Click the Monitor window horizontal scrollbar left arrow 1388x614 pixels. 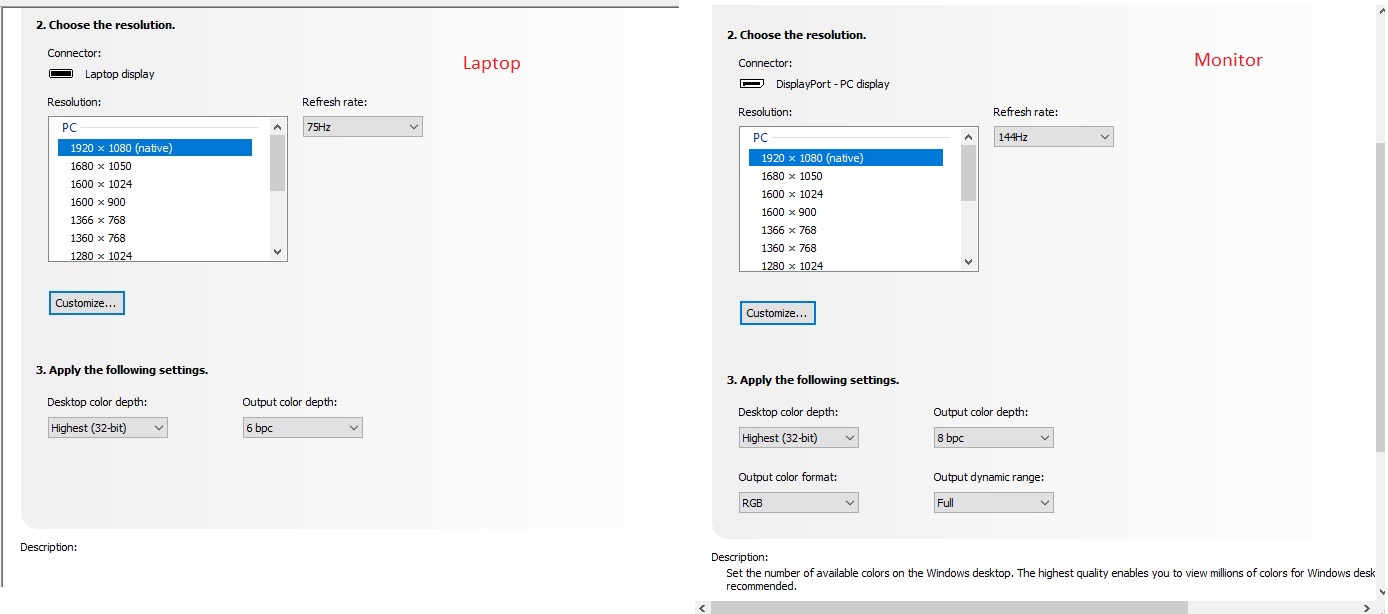[x=701, y=607]
